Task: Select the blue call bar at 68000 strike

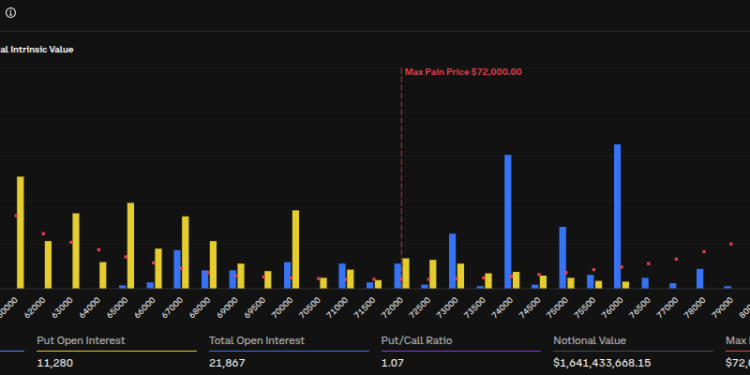Action: 205,279
